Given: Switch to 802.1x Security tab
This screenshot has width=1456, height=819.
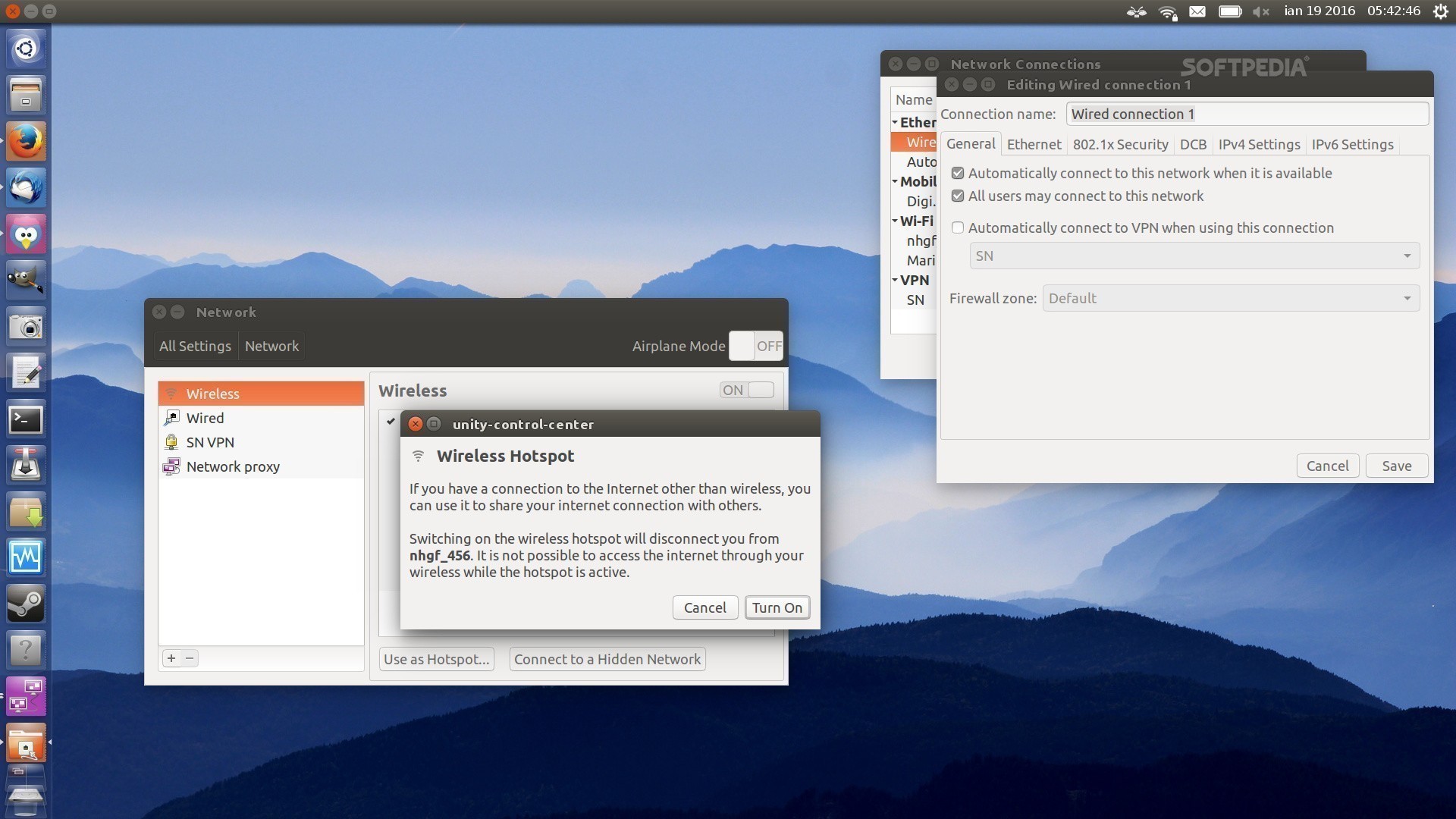Looking at the screenshot, I should pos(1119,143).
